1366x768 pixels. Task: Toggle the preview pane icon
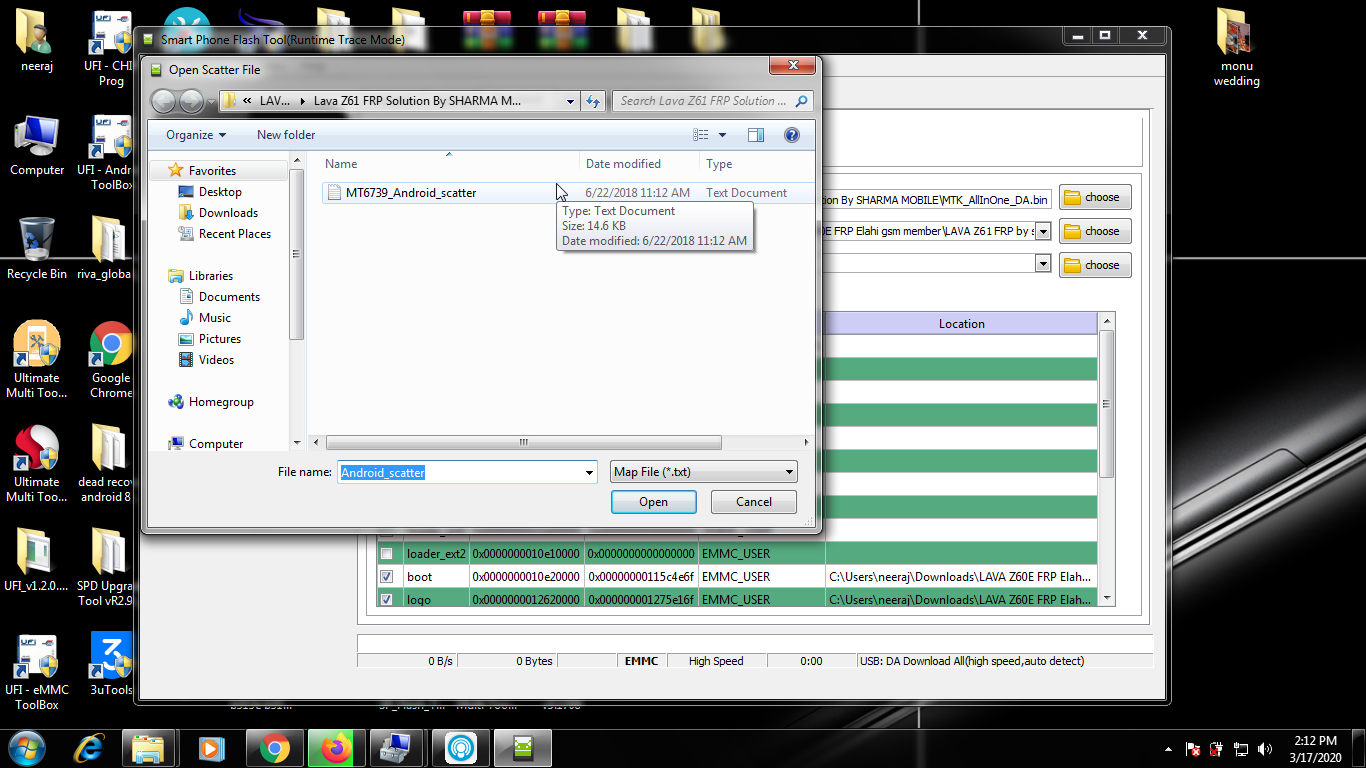pos(756,135)
